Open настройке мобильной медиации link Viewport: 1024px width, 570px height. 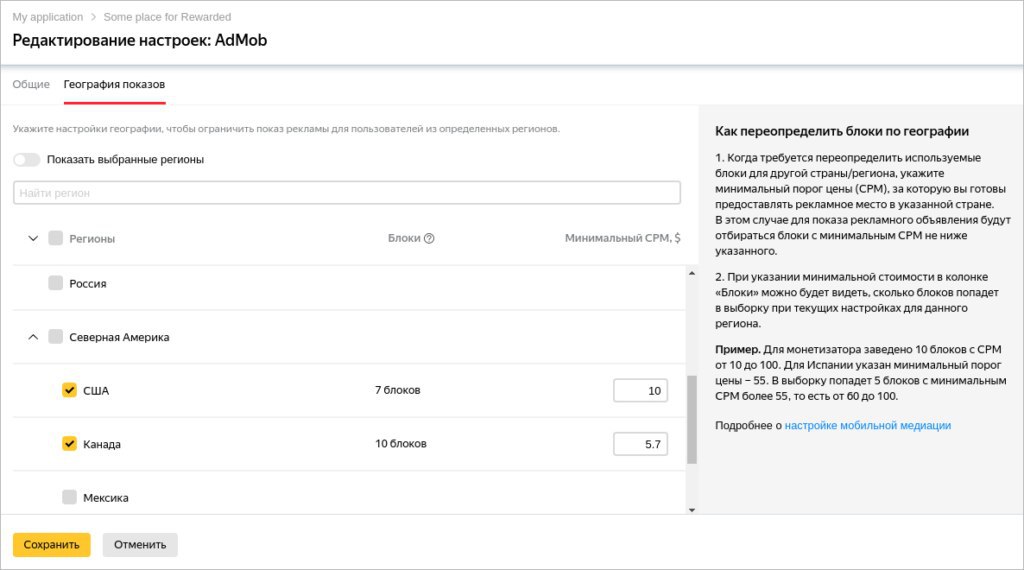pyautogui.click(x=867, y=425)
